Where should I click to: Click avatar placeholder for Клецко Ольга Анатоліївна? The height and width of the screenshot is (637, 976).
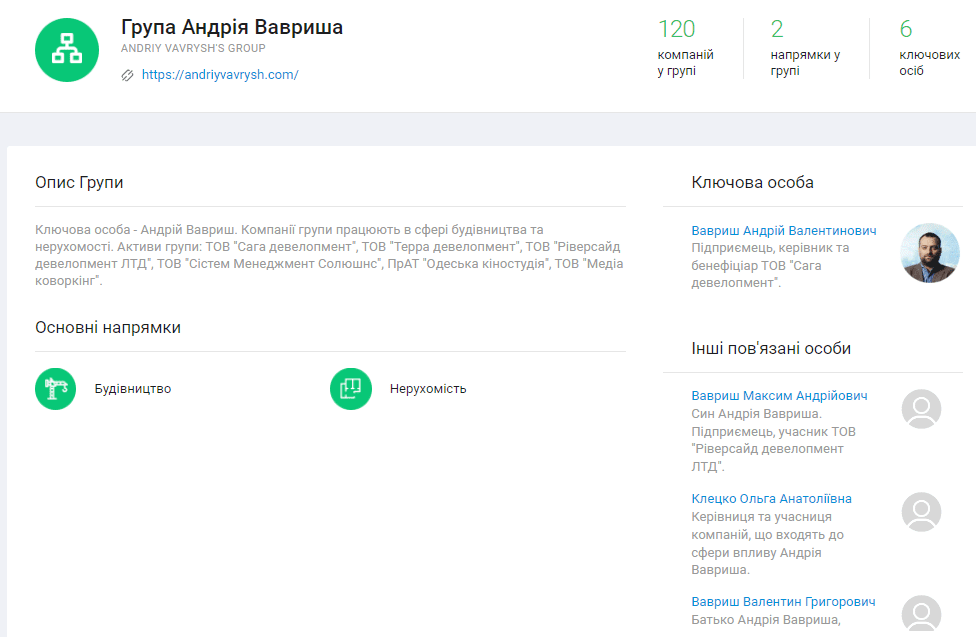[921, 512]
